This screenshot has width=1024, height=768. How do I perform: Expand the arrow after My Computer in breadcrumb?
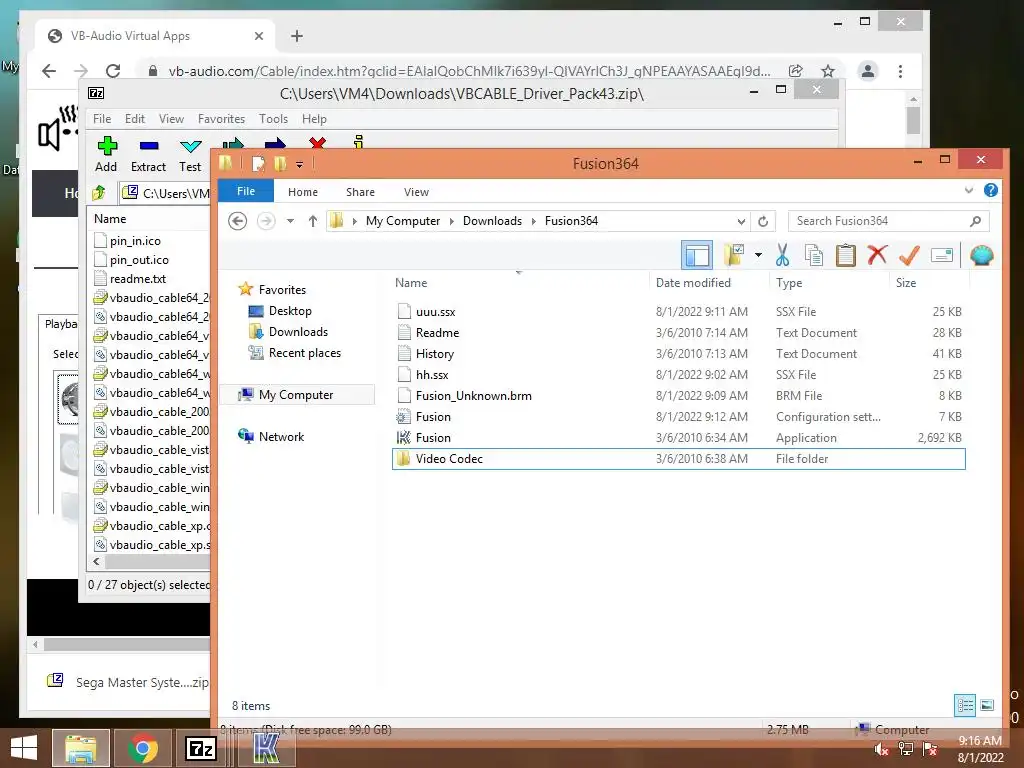point(451,221)
